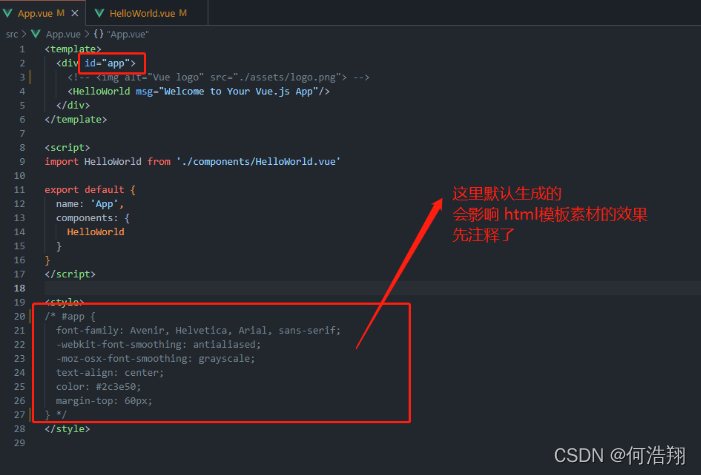The image size is (701, 475).
Task: Click the Vue icon on App.vue tab
Action: pyautogui.click(x=8, y=13)
